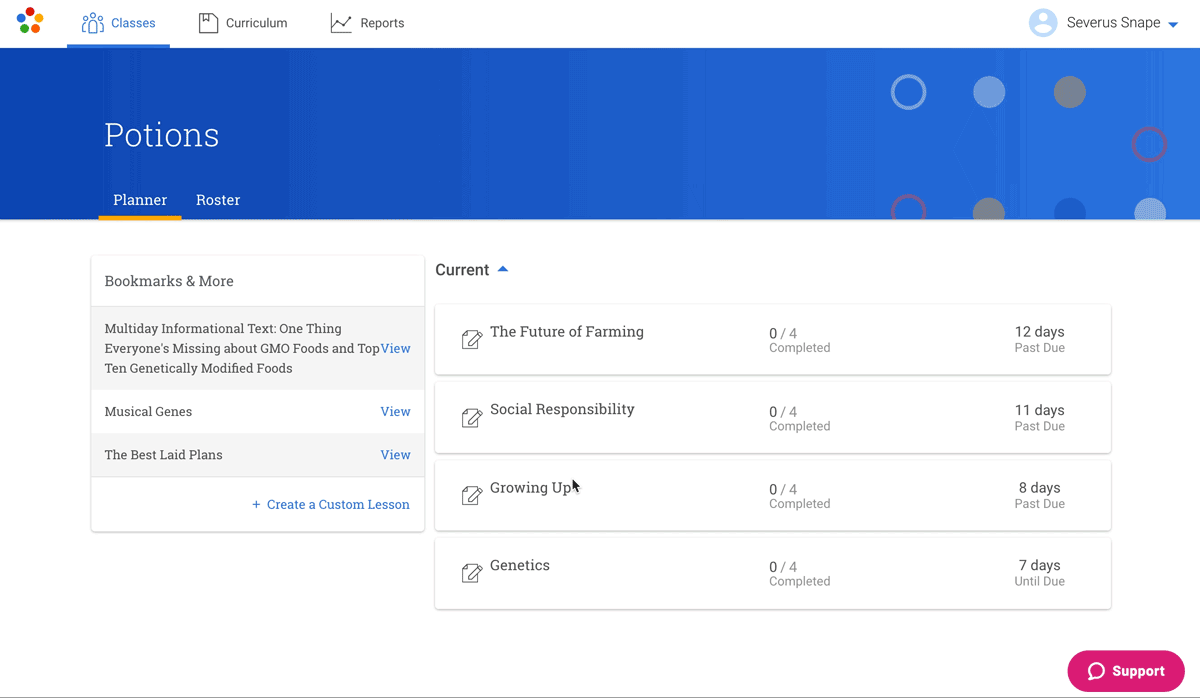Viewport: 1200px width, 698px height.
Task: Click the Support chat bubble icon
Action: 1096,671
